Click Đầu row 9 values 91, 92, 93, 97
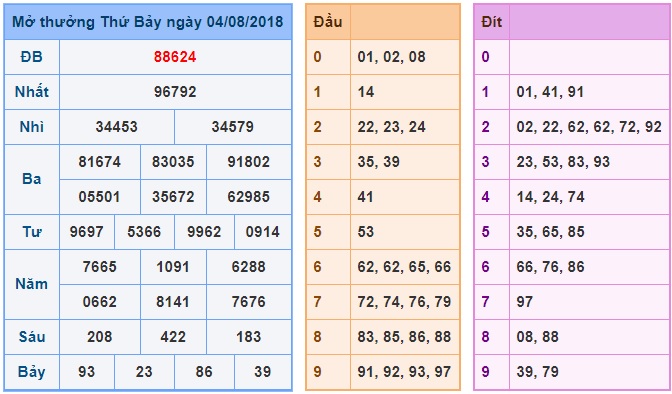This screenshot has width=672, height=394. [404, 372]
